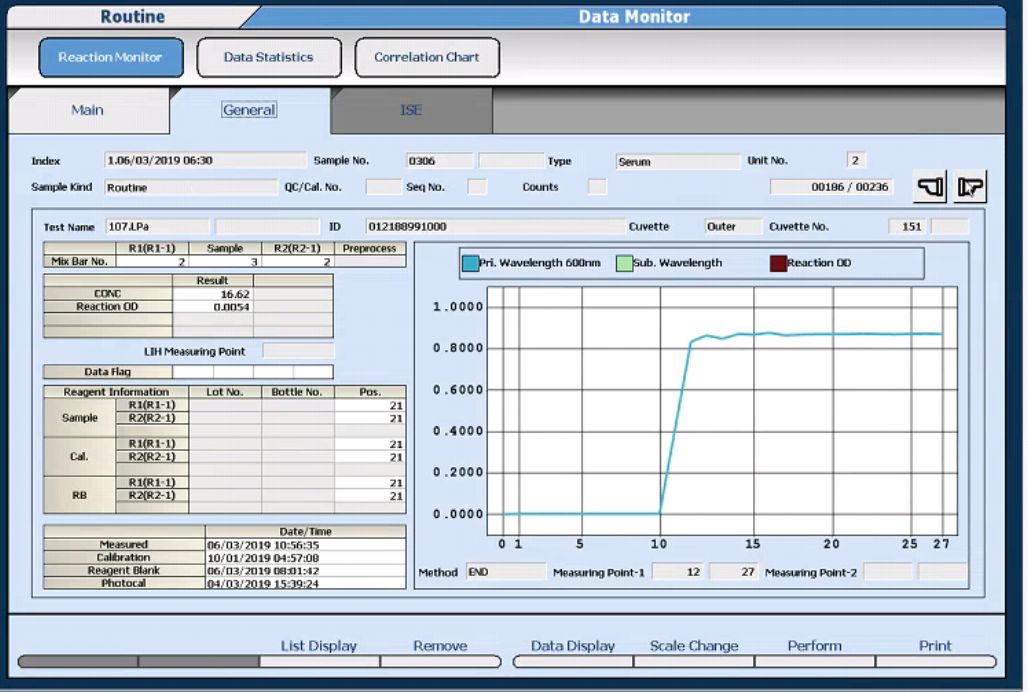Click the Reagent Information header cell
Image resolution: width=1028 pixels, height=692 pixels.
pyautogui.click(x=116, y=392)
